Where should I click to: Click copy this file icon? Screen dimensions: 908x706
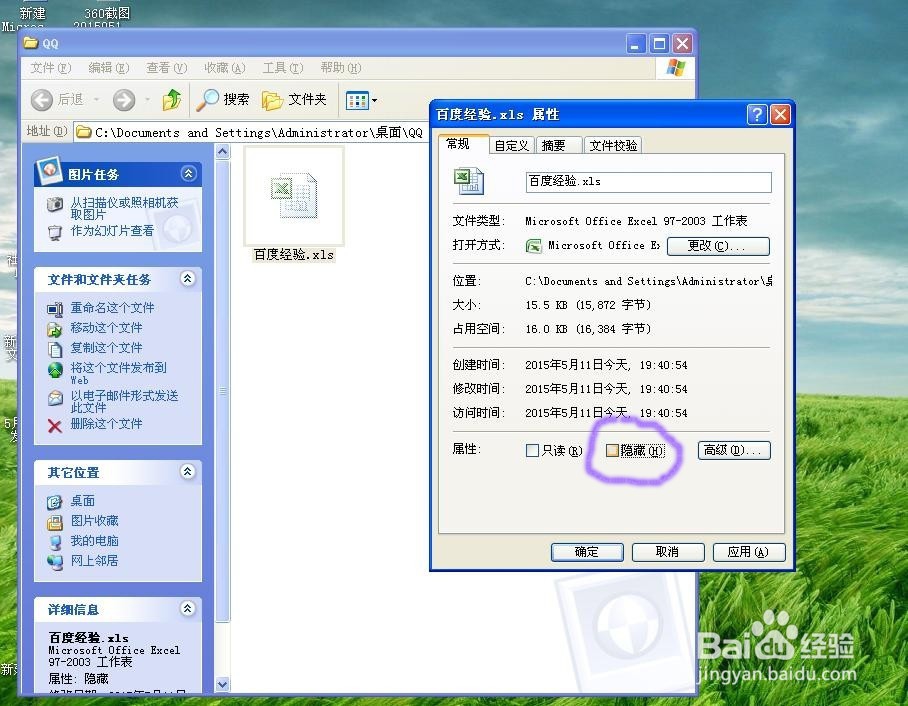(55, 349)
